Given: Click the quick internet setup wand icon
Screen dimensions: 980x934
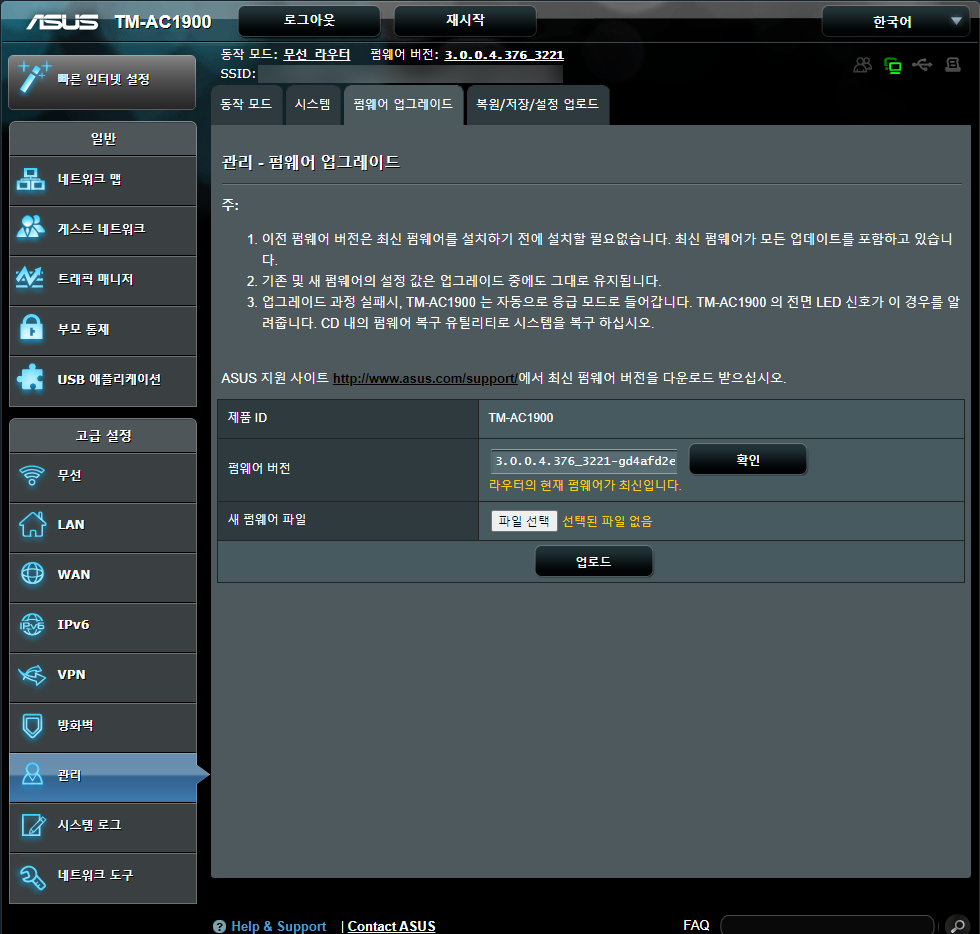Looking at the screenshot, I should click(x=33, y=77).
